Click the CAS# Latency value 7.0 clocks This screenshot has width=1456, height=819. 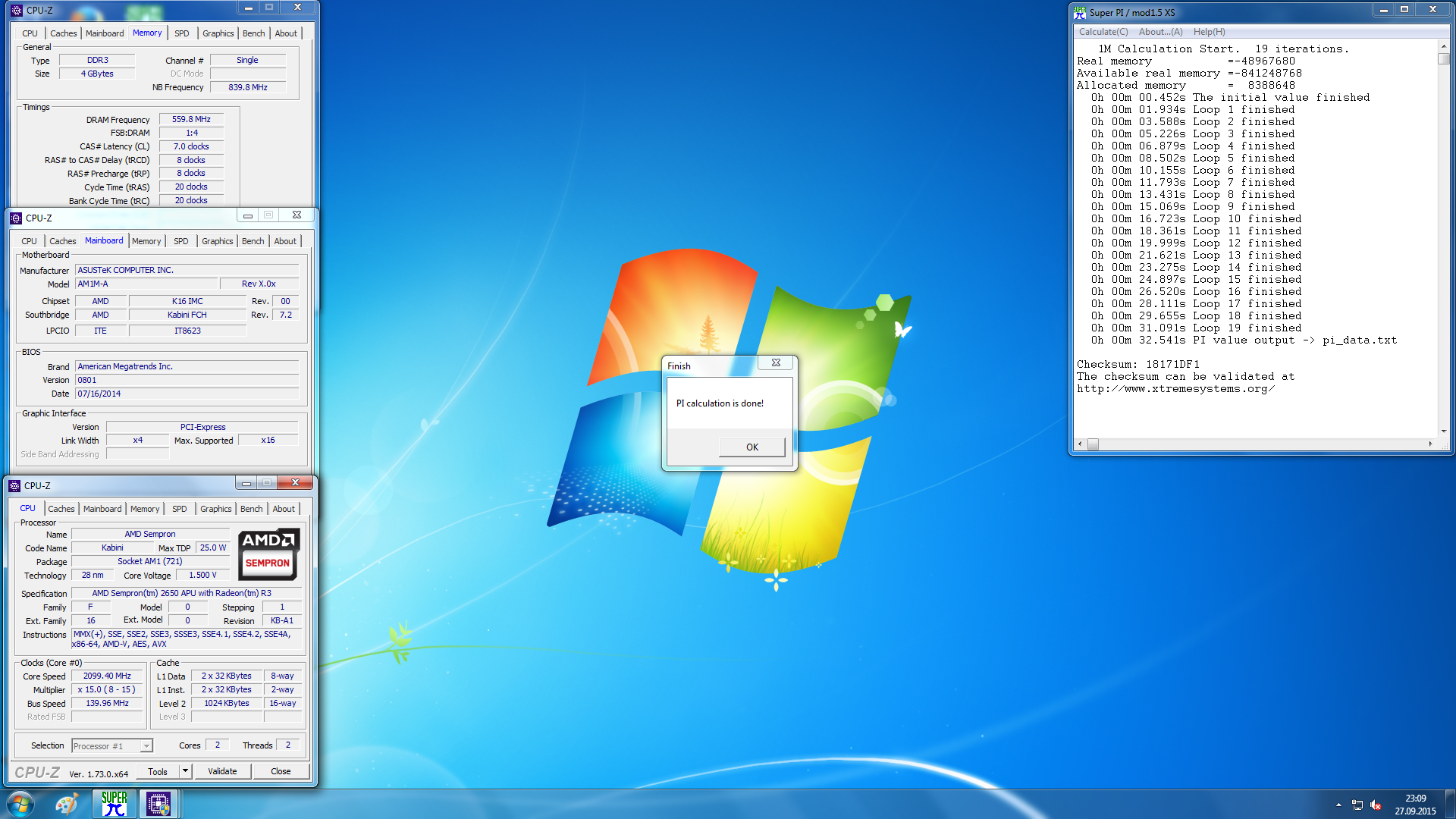(191, 146)
